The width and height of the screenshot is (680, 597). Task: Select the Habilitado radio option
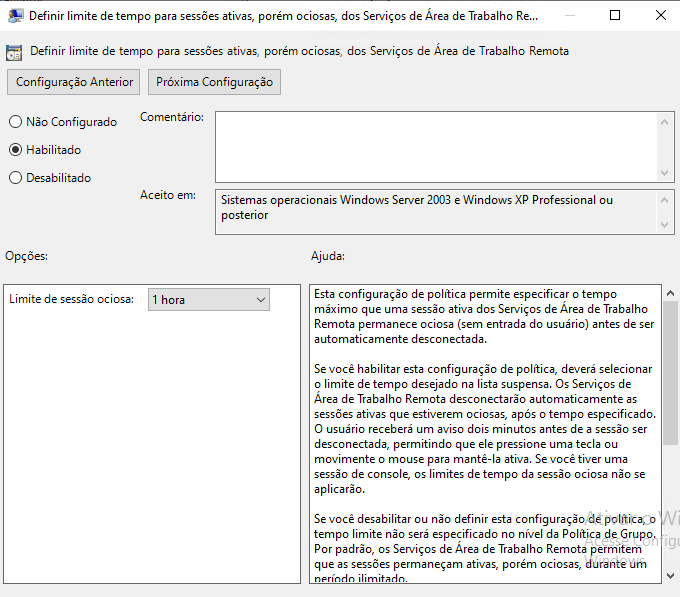[x=15, y=150]
